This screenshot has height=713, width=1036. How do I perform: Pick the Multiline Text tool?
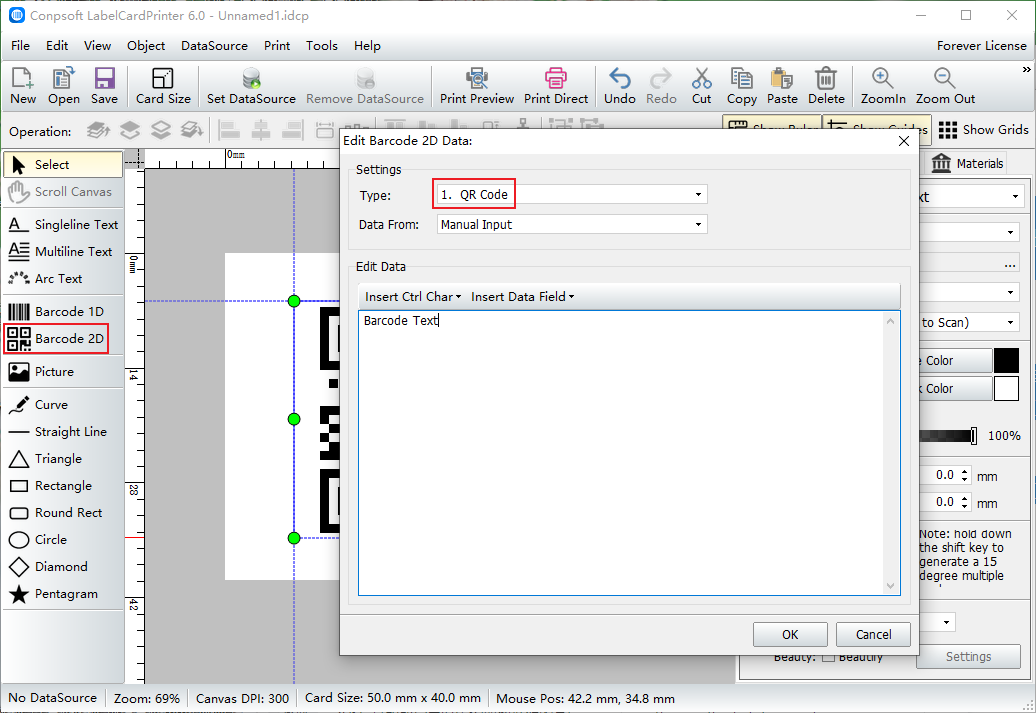click(x=63, y=252)
